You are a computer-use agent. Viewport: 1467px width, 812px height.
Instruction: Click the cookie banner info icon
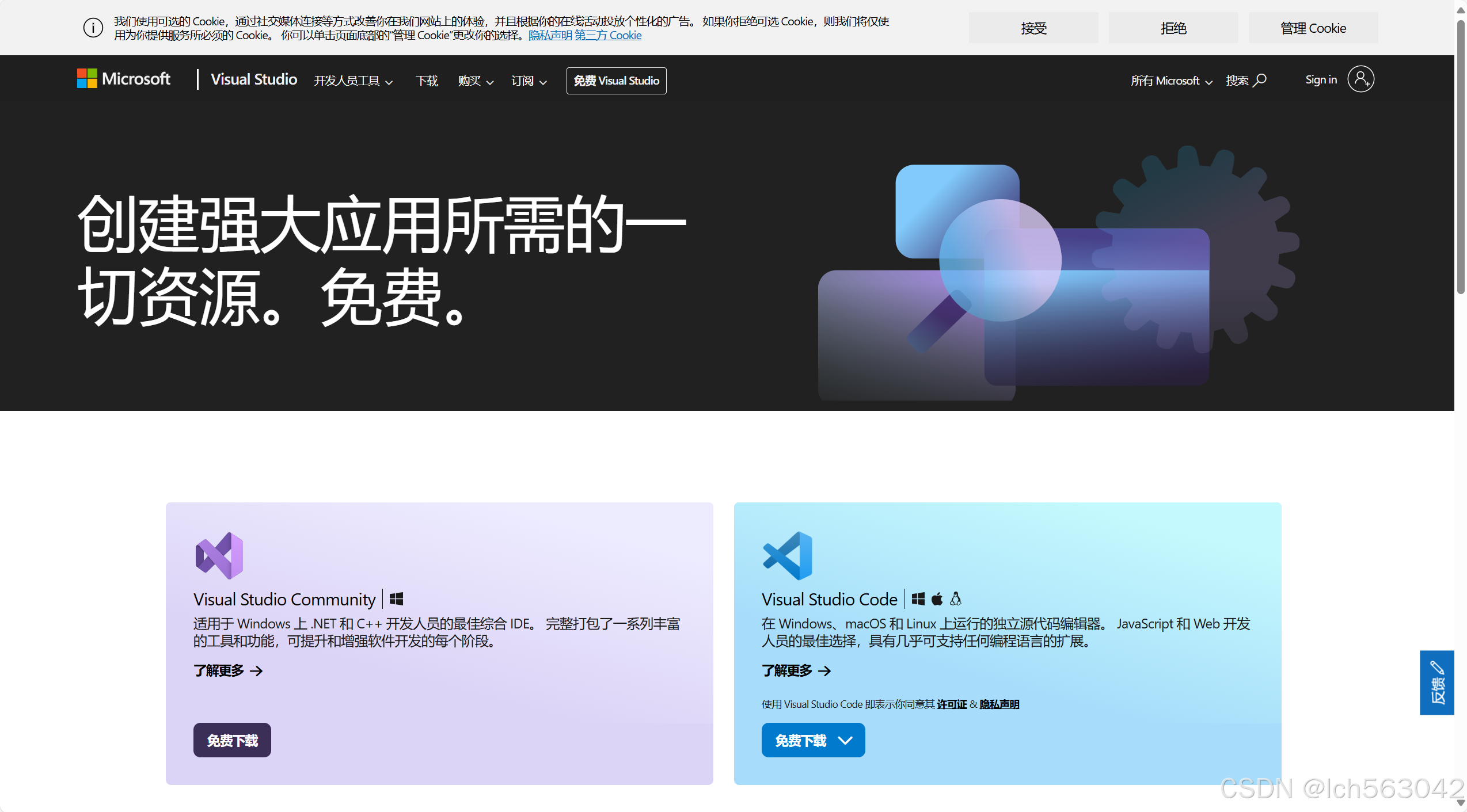coord(93,28)
